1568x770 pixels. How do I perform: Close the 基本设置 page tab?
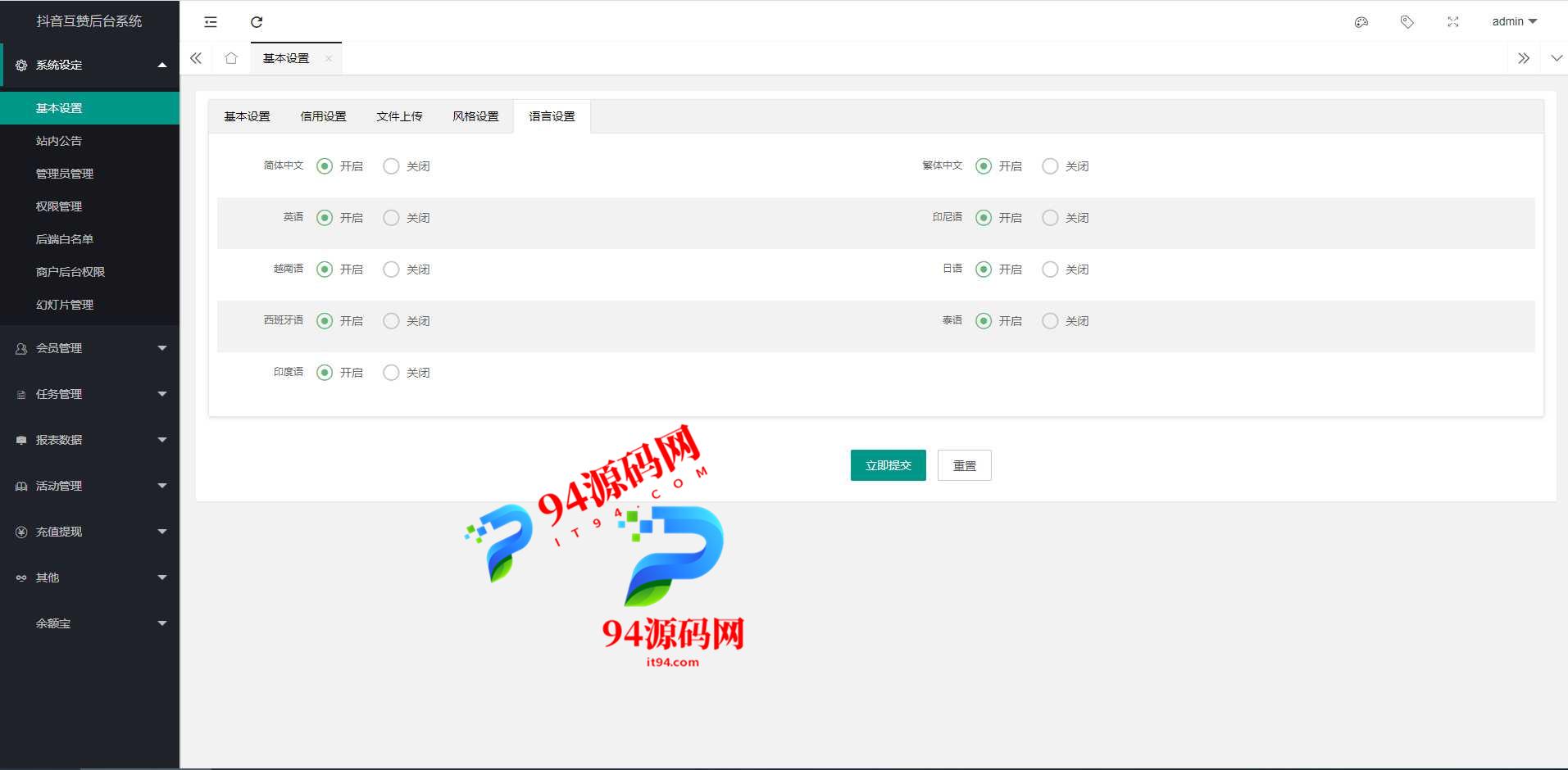coord(329,58)
